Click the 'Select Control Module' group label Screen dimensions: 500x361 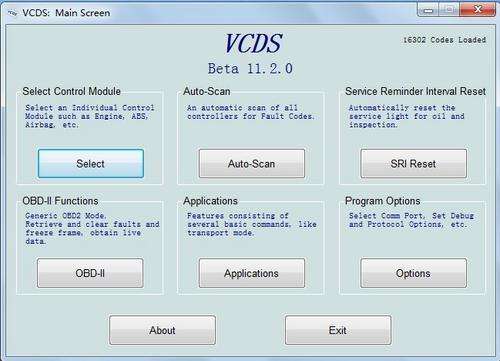(x=71, y=91)
